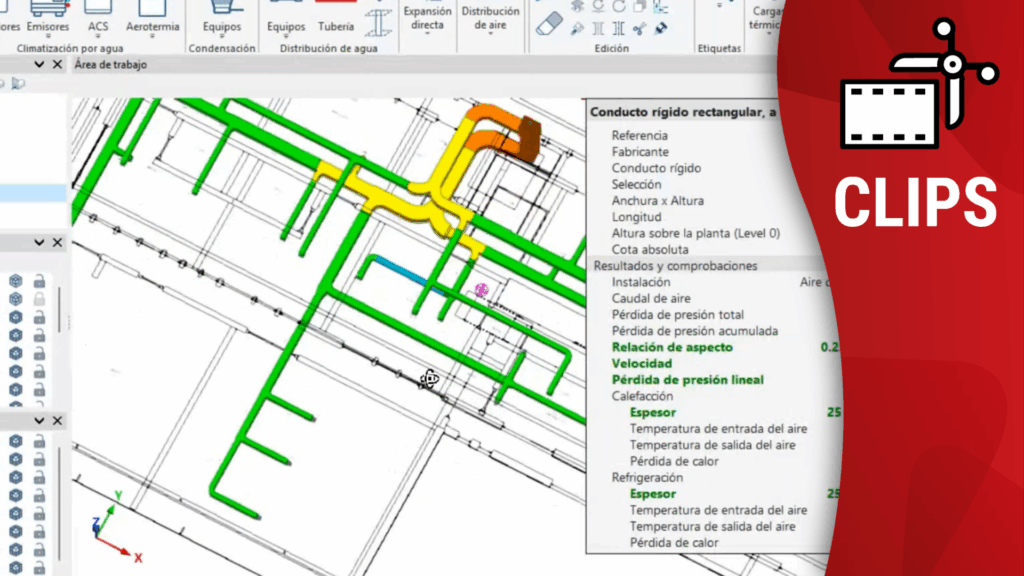Toggle the top cube visibility icon in the middle-left list

click(16, 281)
